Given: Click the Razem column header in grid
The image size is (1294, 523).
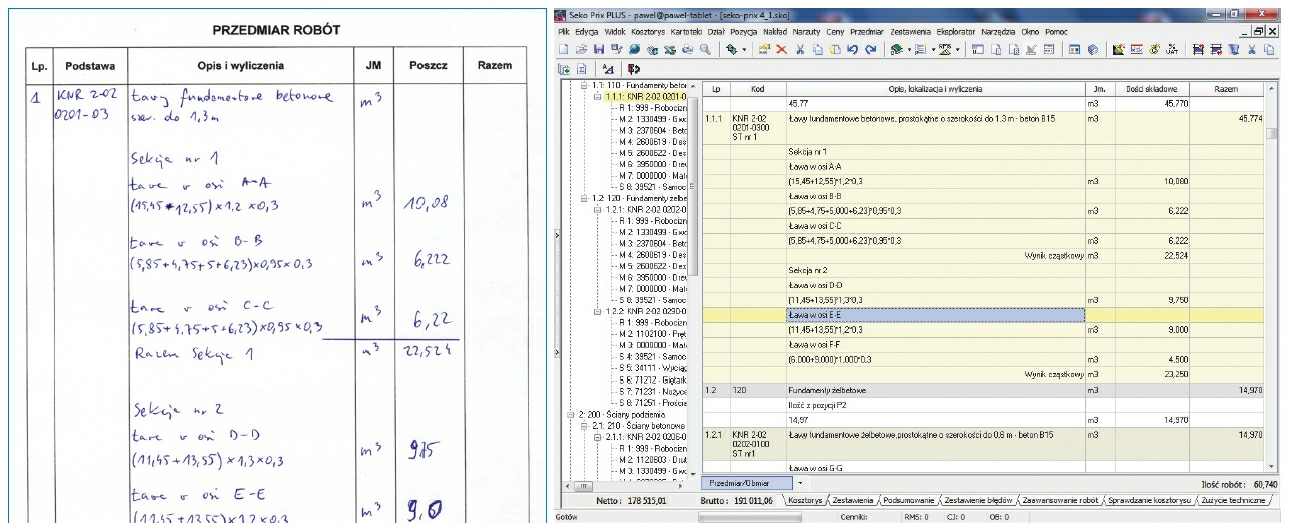Looking at the screenshot, I should tap(1225, 89).
